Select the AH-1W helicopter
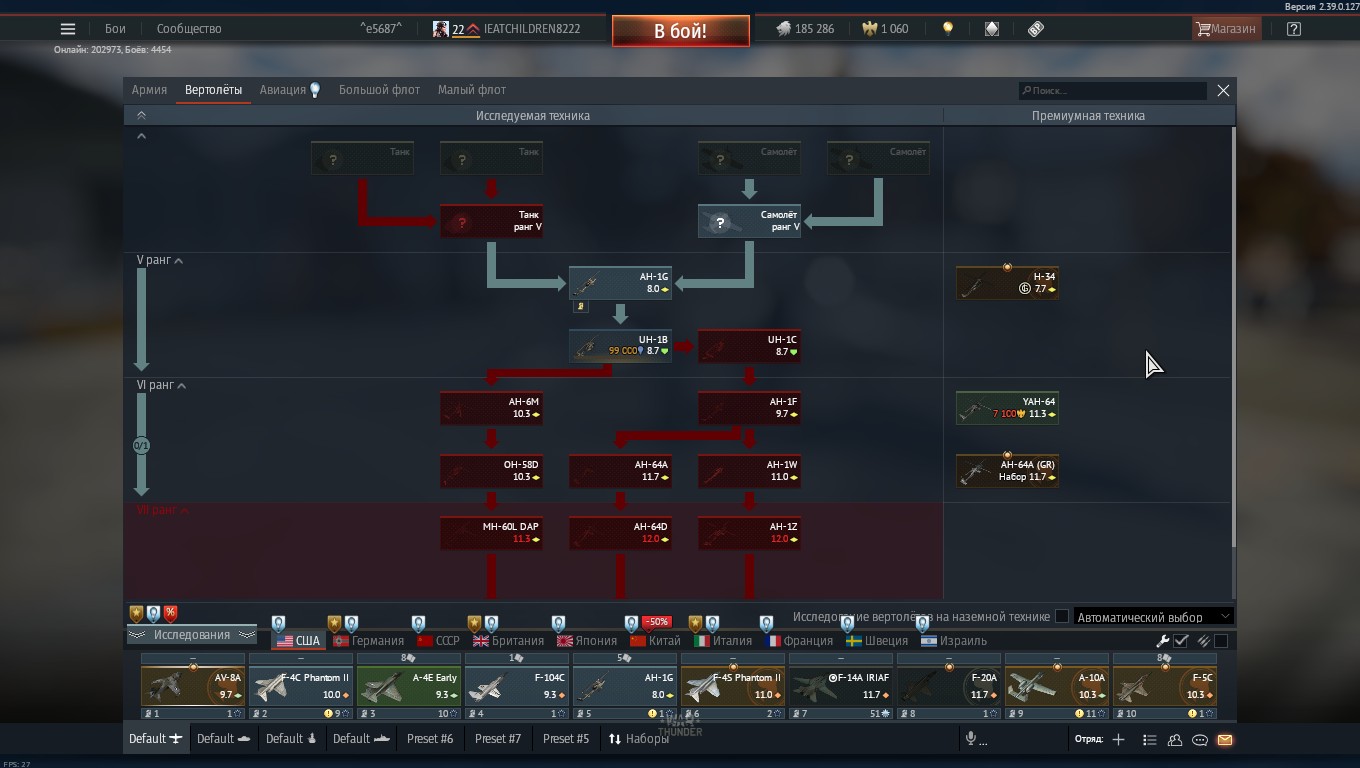 [749, 471]
